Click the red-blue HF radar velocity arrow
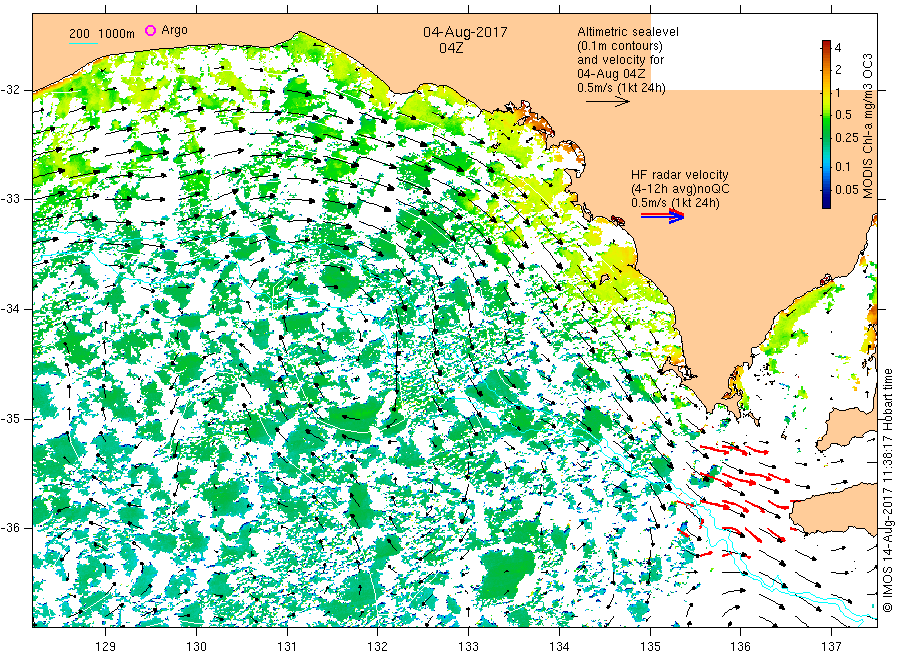Screen dimensions: 900x660 point(663,215)
